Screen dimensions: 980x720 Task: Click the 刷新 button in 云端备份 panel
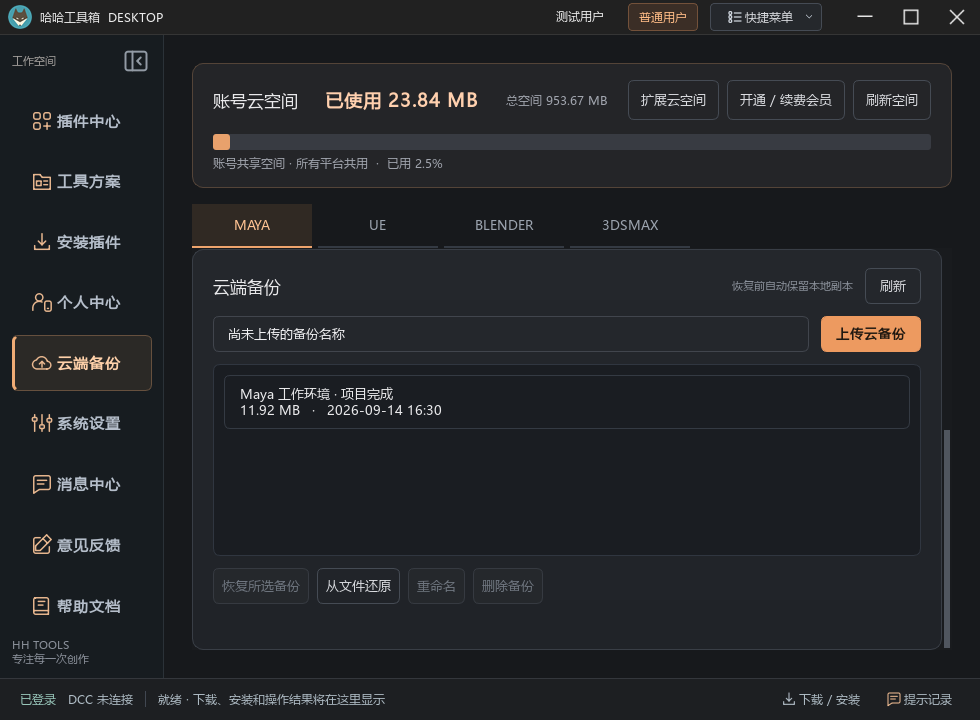892,286
